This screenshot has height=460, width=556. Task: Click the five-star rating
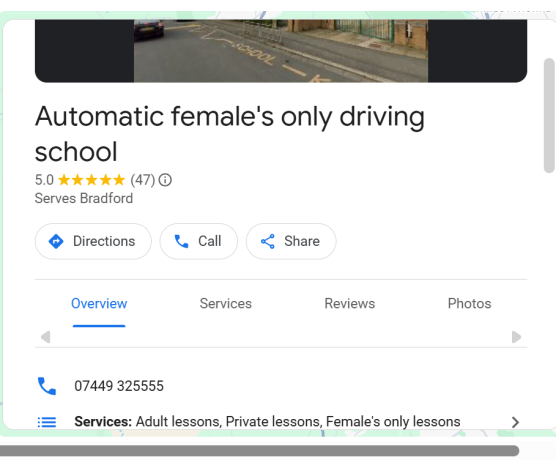tap(91, 180)
